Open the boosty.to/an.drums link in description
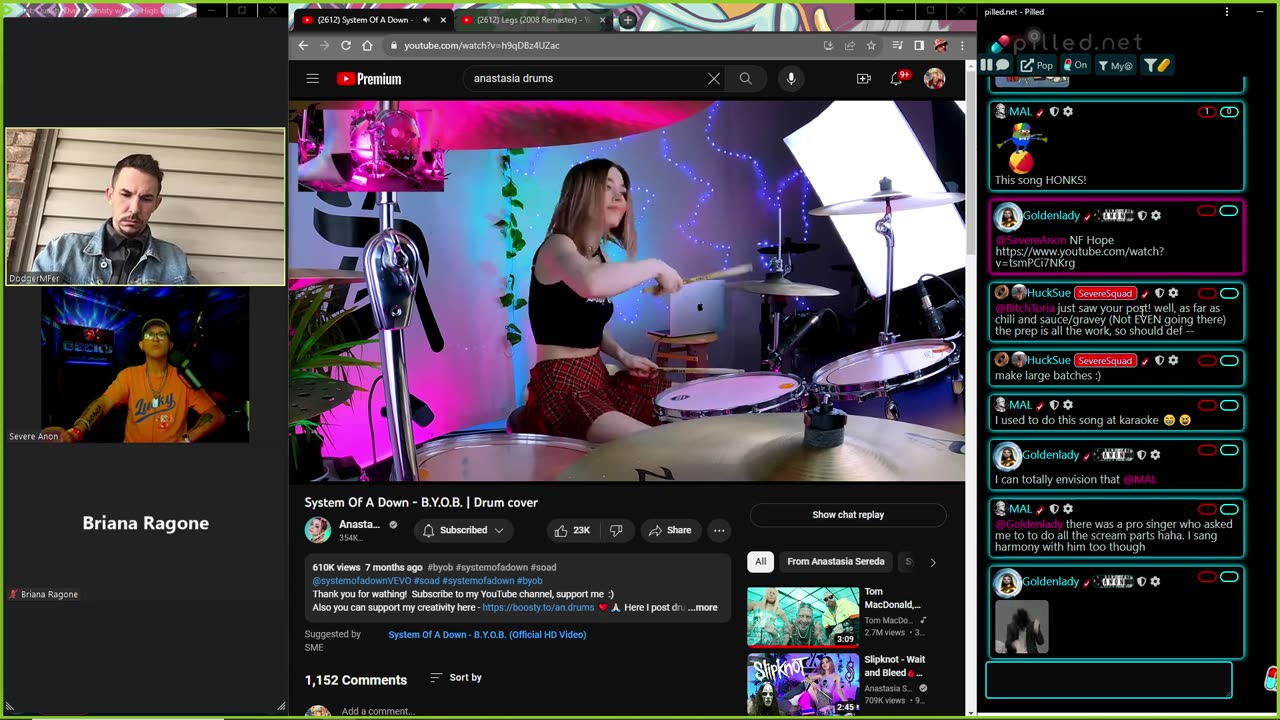The width and height of the screenshot is (1280, 720). pyautogui.click(x=538, y=607)
